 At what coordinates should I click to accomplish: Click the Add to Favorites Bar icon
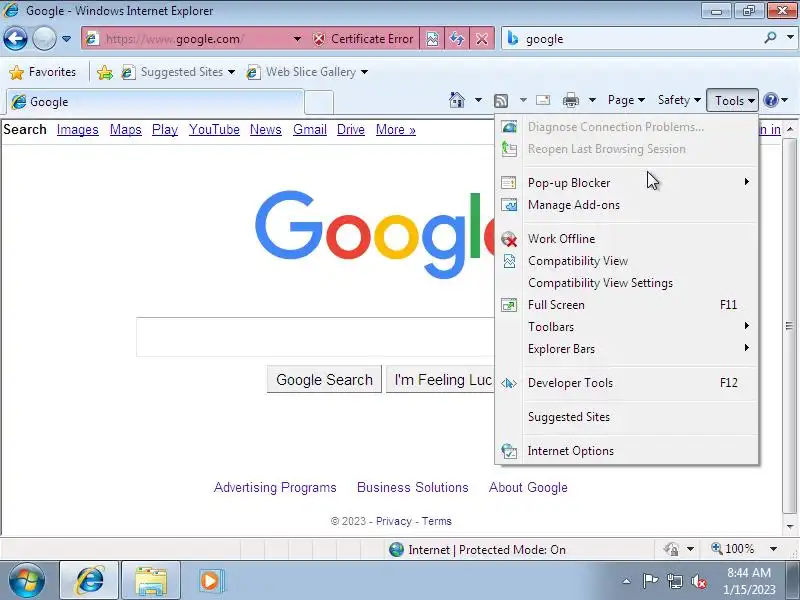point(105,72)
